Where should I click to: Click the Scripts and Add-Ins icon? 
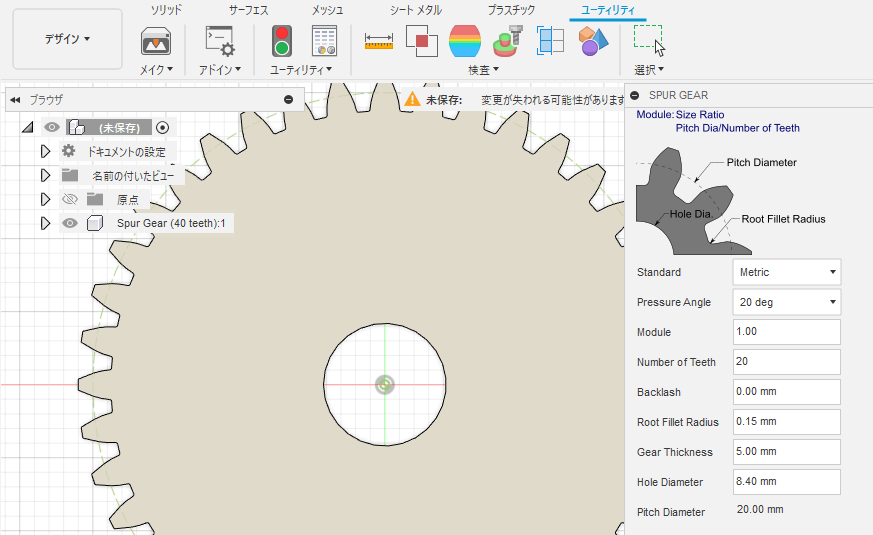[x=220, y=41]
